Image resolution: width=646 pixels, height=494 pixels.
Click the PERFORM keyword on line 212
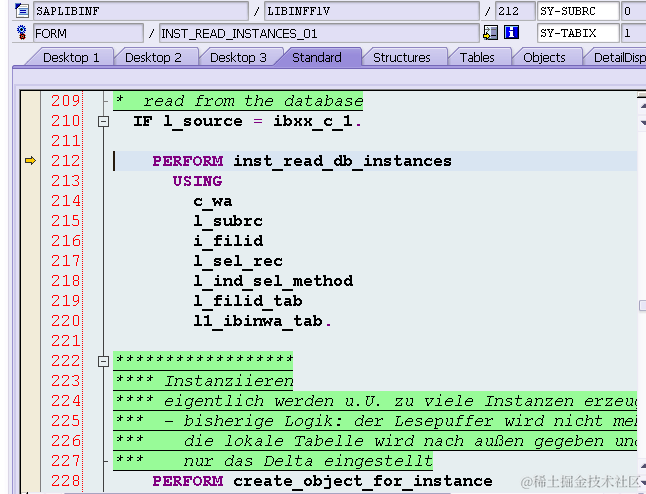tap(187, 161)
